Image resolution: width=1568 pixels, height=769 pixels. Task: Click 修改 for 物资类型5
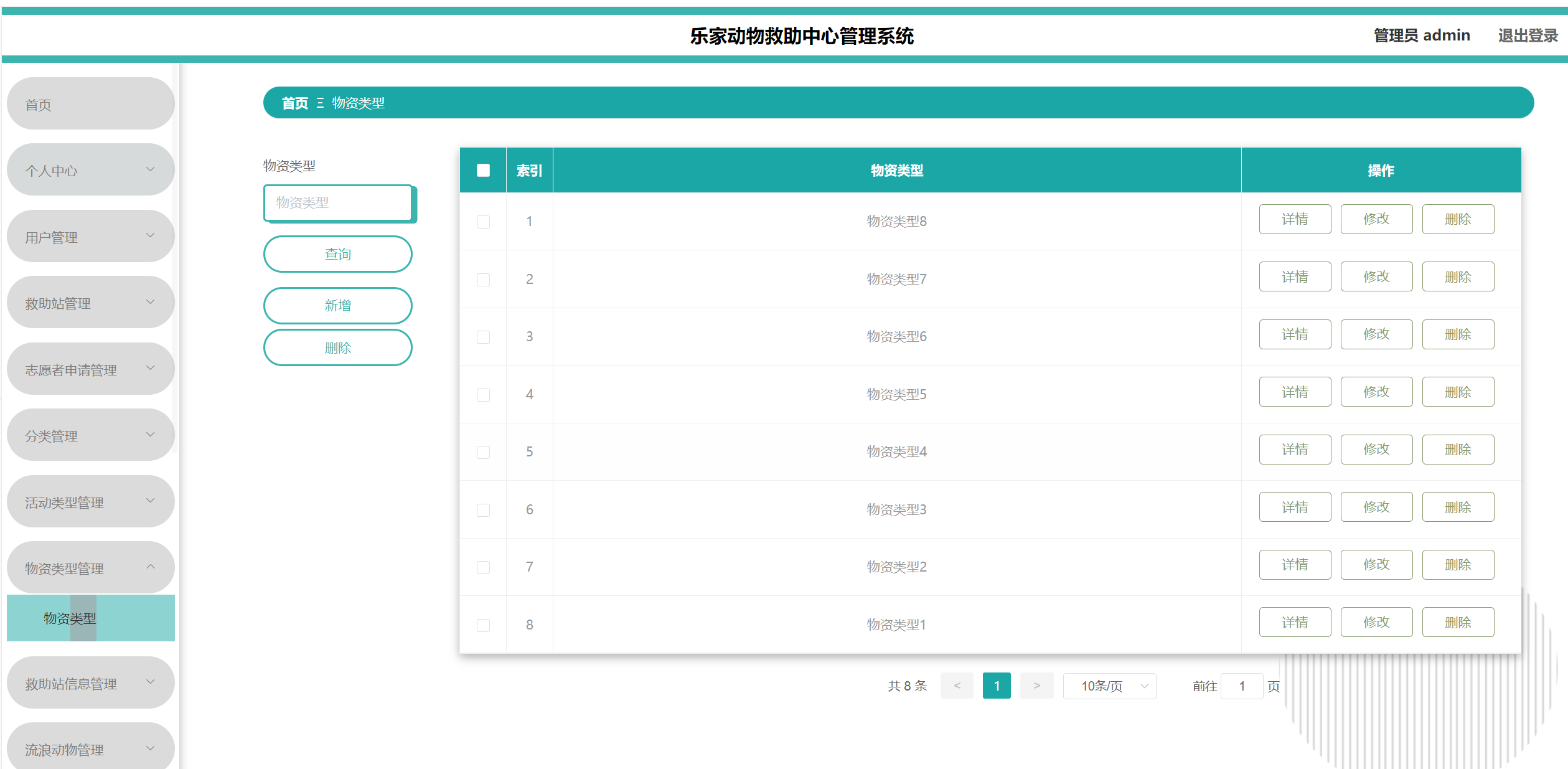pos(1376,392)
